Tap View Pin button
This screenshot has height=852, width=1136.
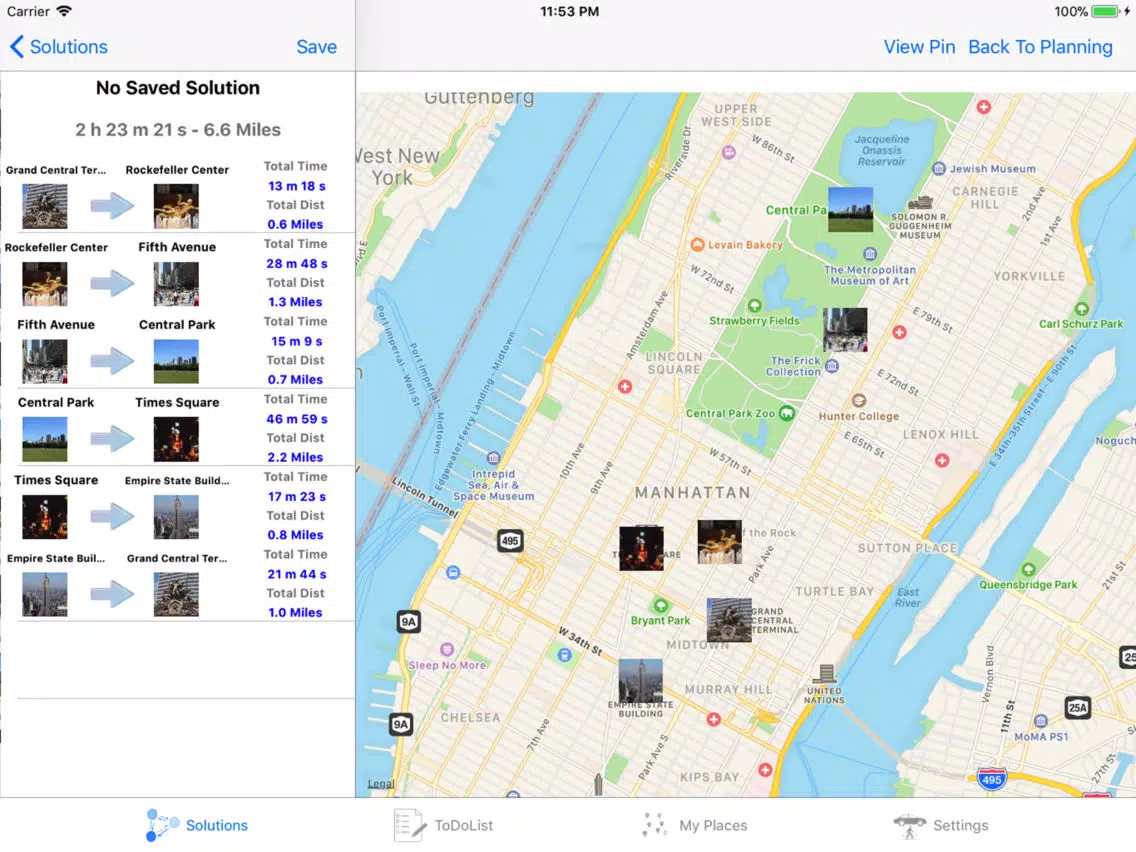point(919,47)
